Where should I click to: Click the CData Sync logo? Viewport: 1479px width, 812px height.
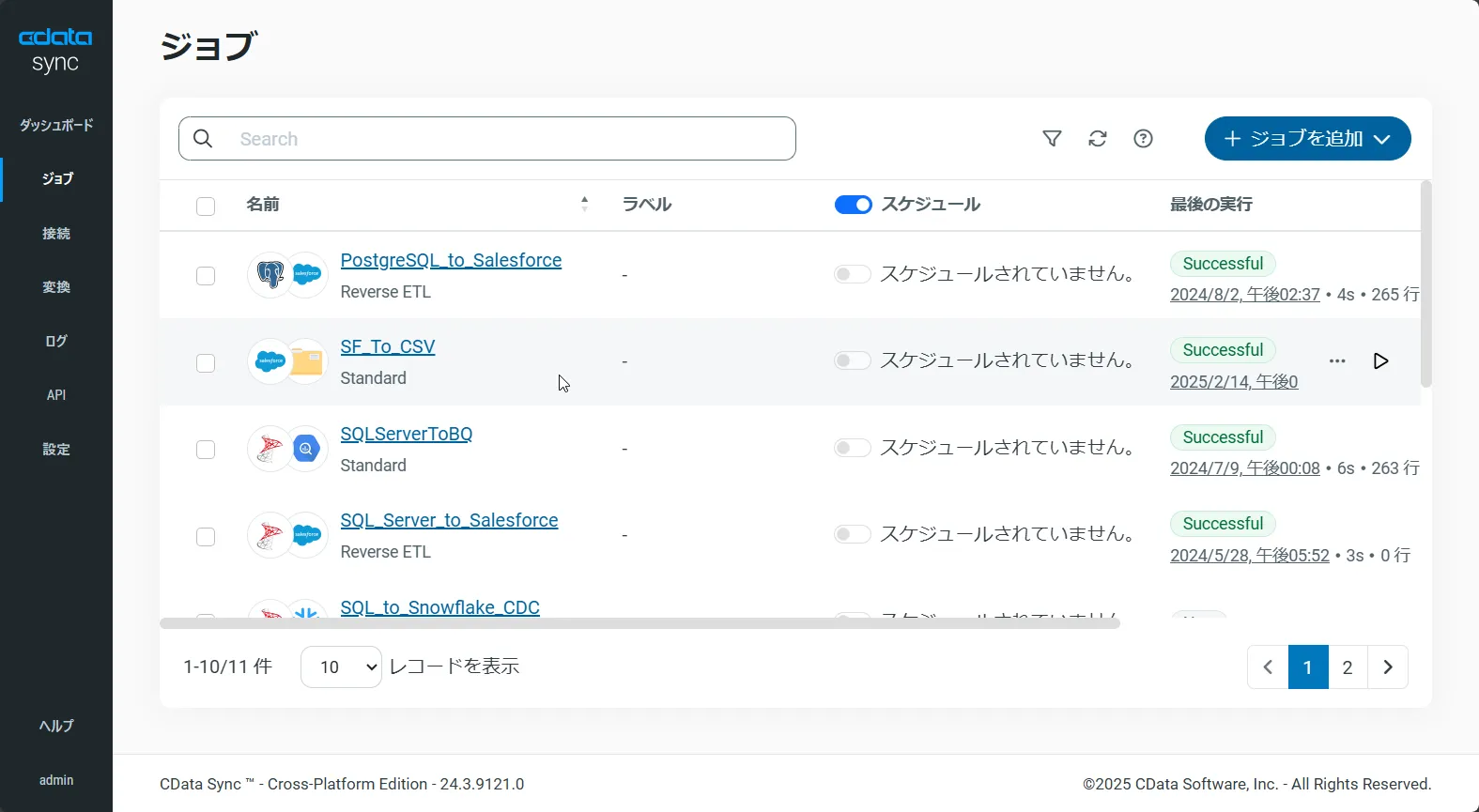point(55,50)
